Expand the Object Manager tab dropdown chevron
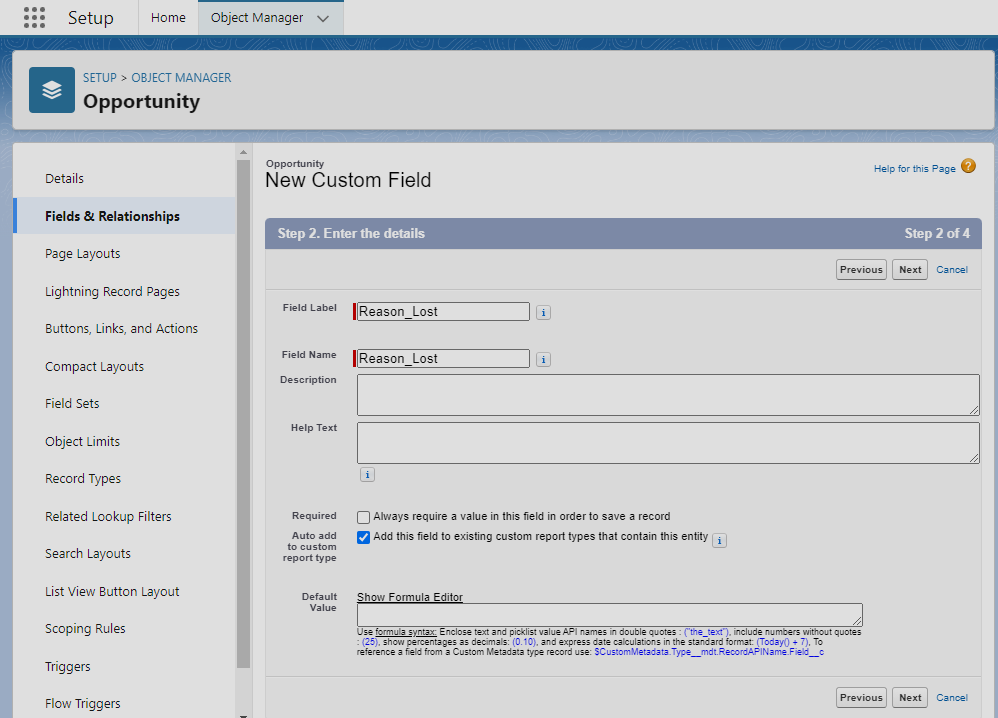998x718 pixels. pos(323,18)
